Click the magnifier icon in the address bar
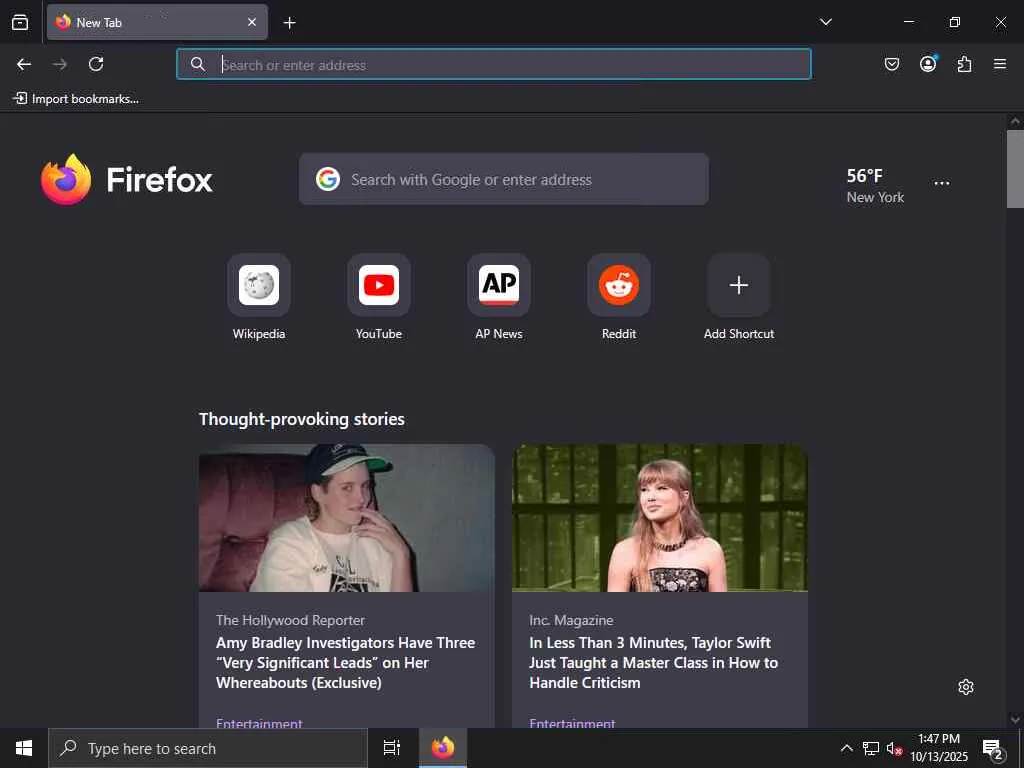 click(x=198, y=64)
